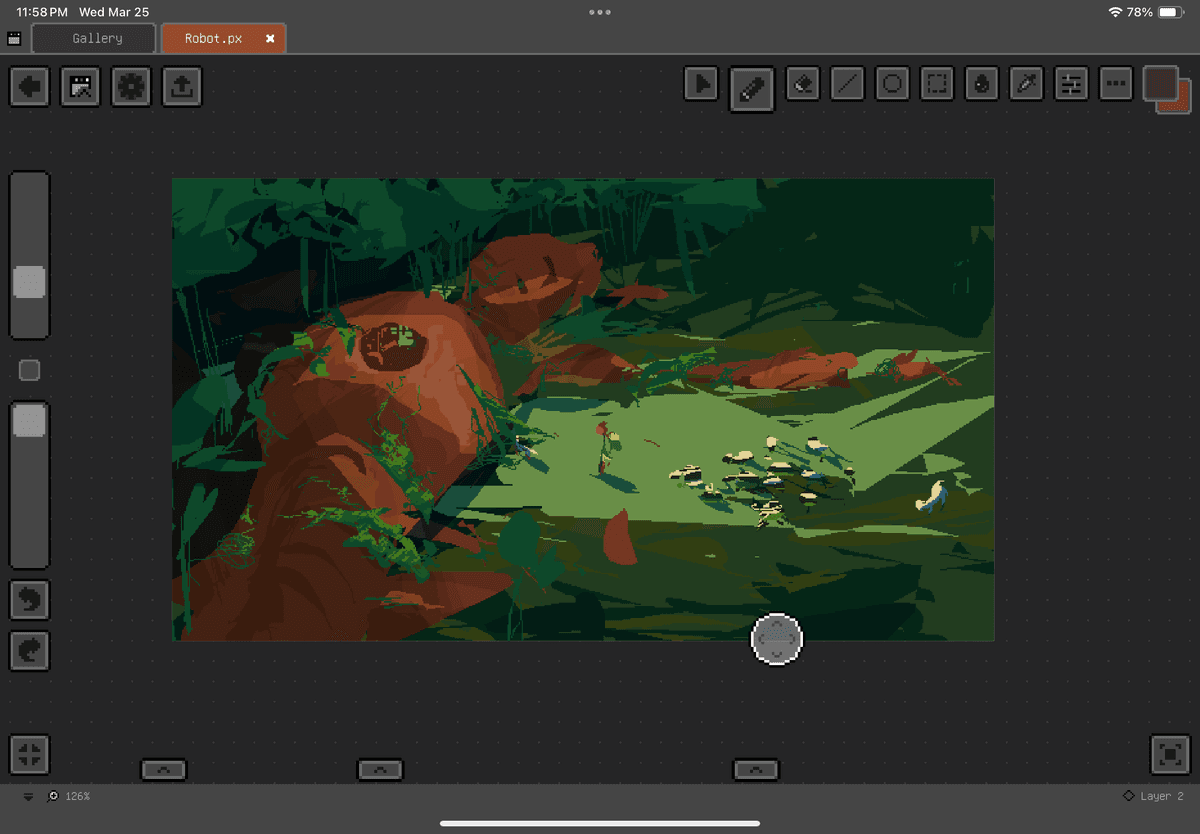This screenshot has height=834, width=1200.
Task: Choose the line tool
Action: pos(848,85)
